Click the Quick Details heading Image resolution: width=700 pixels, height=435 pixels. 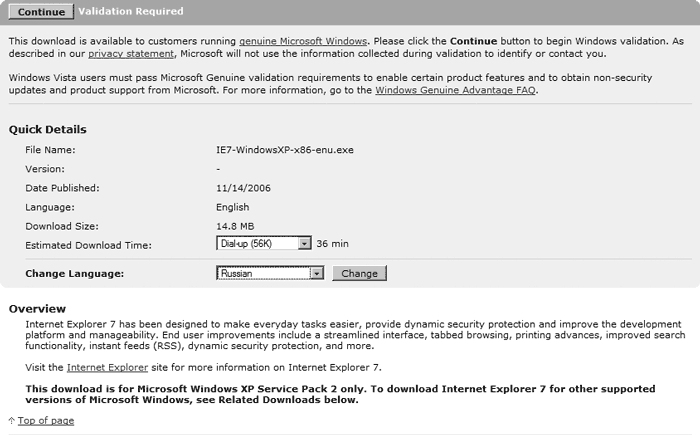48,130
